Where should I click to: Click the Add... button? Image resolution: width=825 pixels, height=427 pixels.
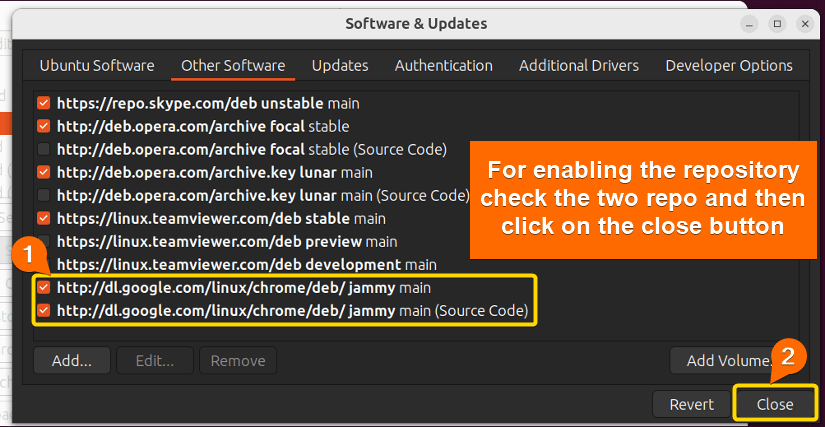click(x=72, y=361)
